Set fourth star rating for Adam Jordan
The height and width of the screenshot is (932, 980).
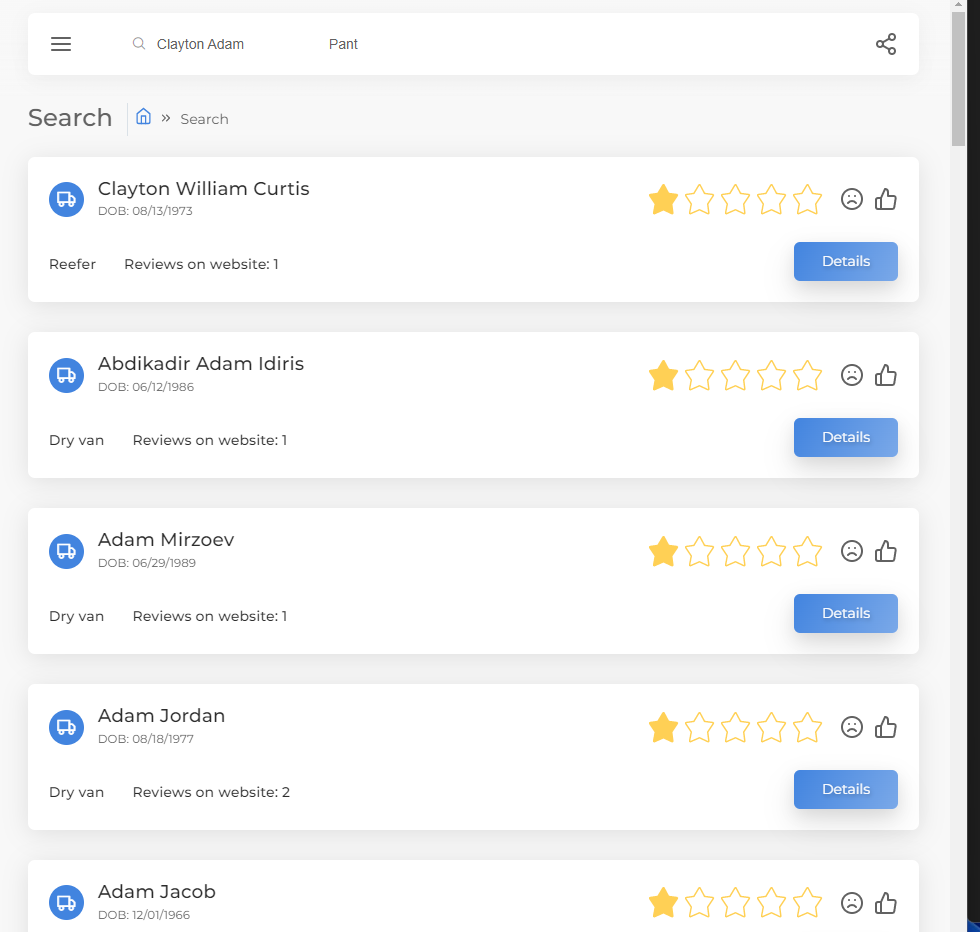(771, 727)
